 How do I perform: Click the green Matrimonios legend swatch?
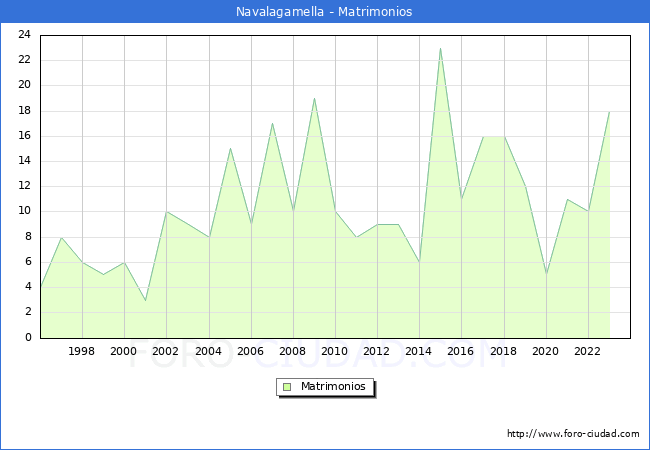pos(287,386)
